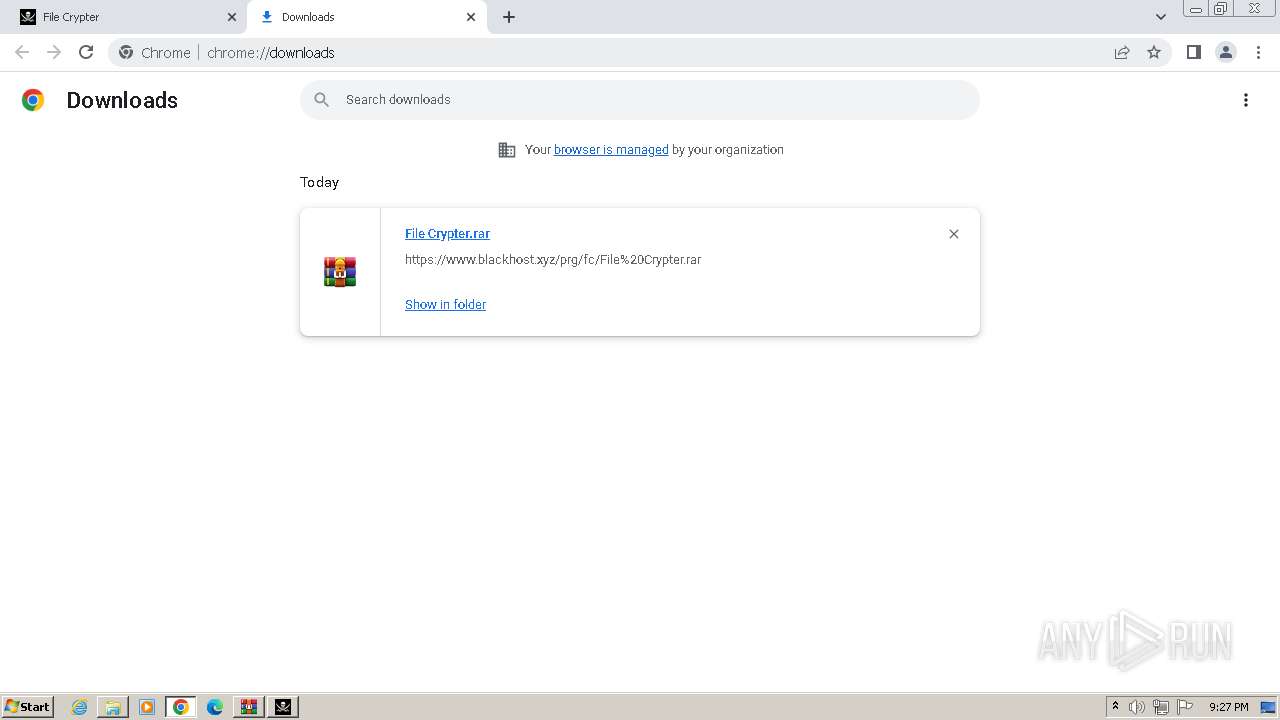1280x720 pixels.
Task: Open the Downloads page more-actions menu
Action: (x=1246, y=100)
